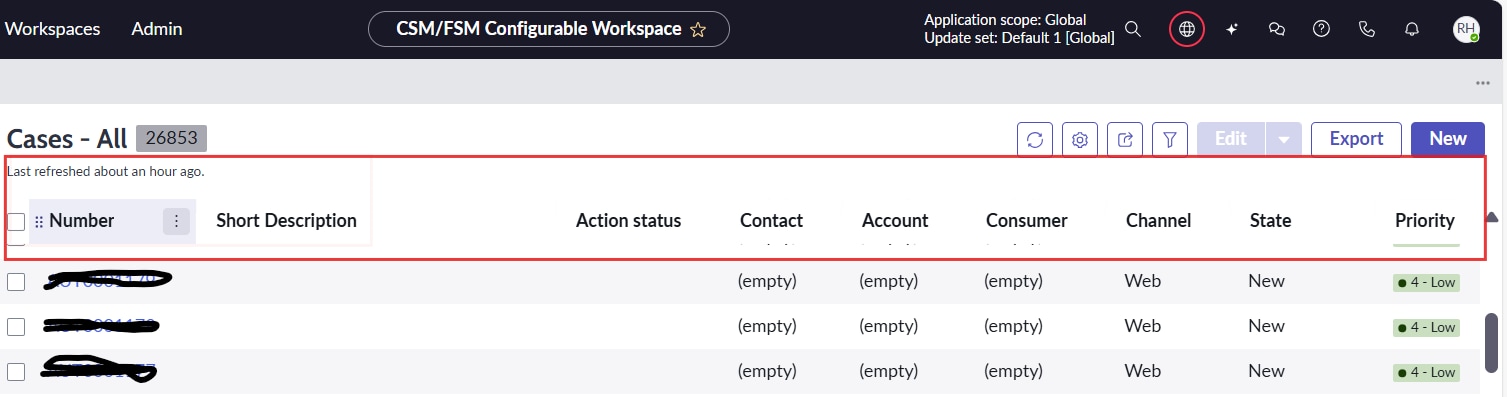Screen dimensions: 1507x397
Task: Check the first case row checkbox
Action: click(16, 282)
